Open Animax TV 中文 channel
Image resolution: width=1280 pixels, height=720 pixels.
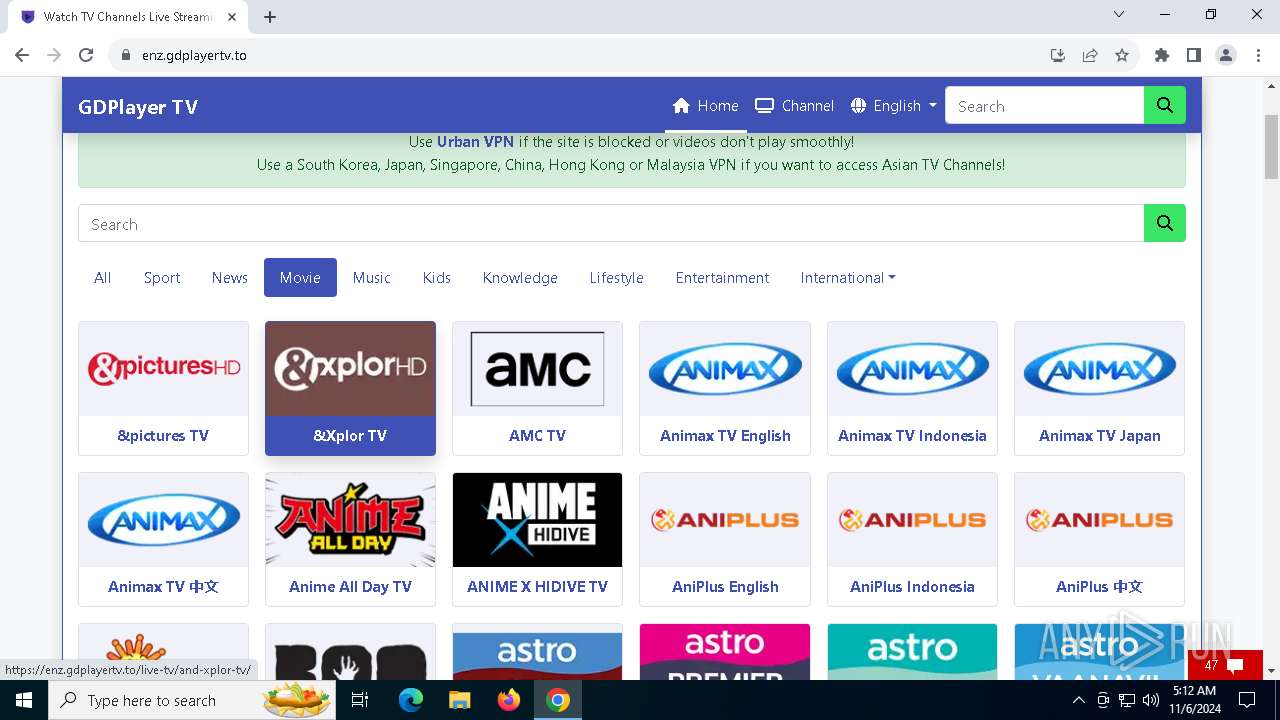coord(163,586)
